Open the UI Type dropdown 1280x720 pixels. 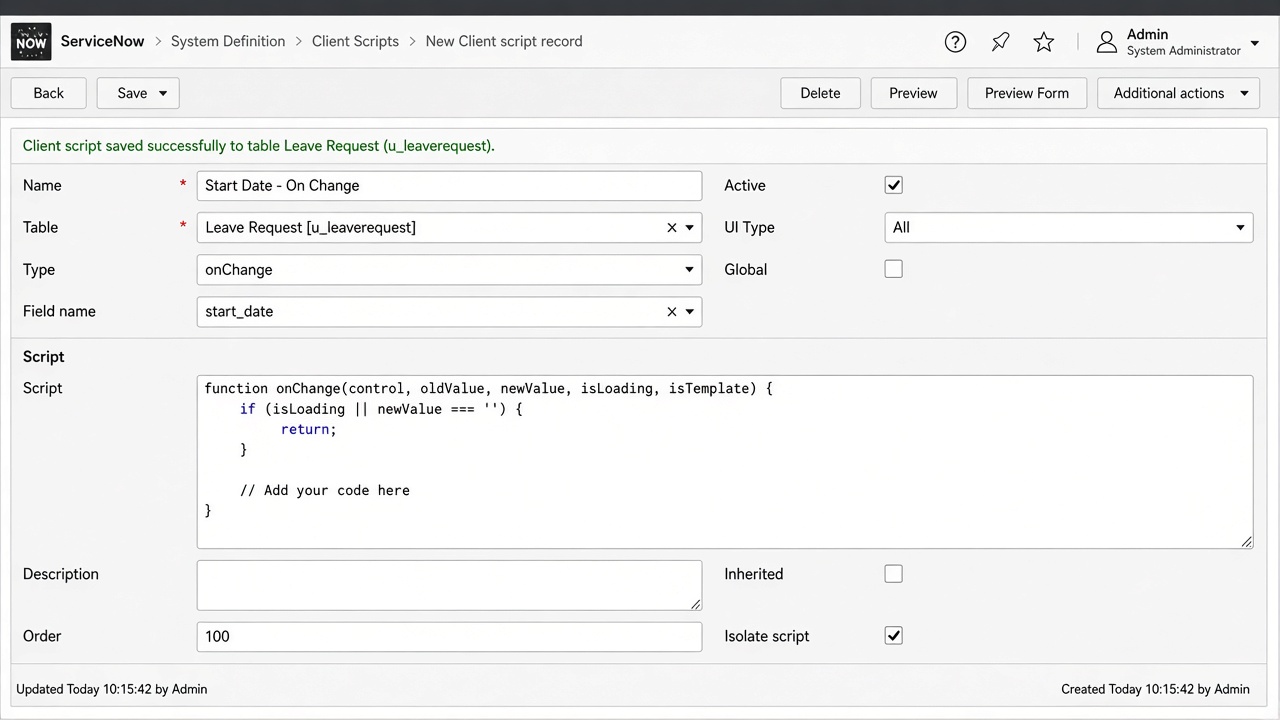coord(1069,228)
